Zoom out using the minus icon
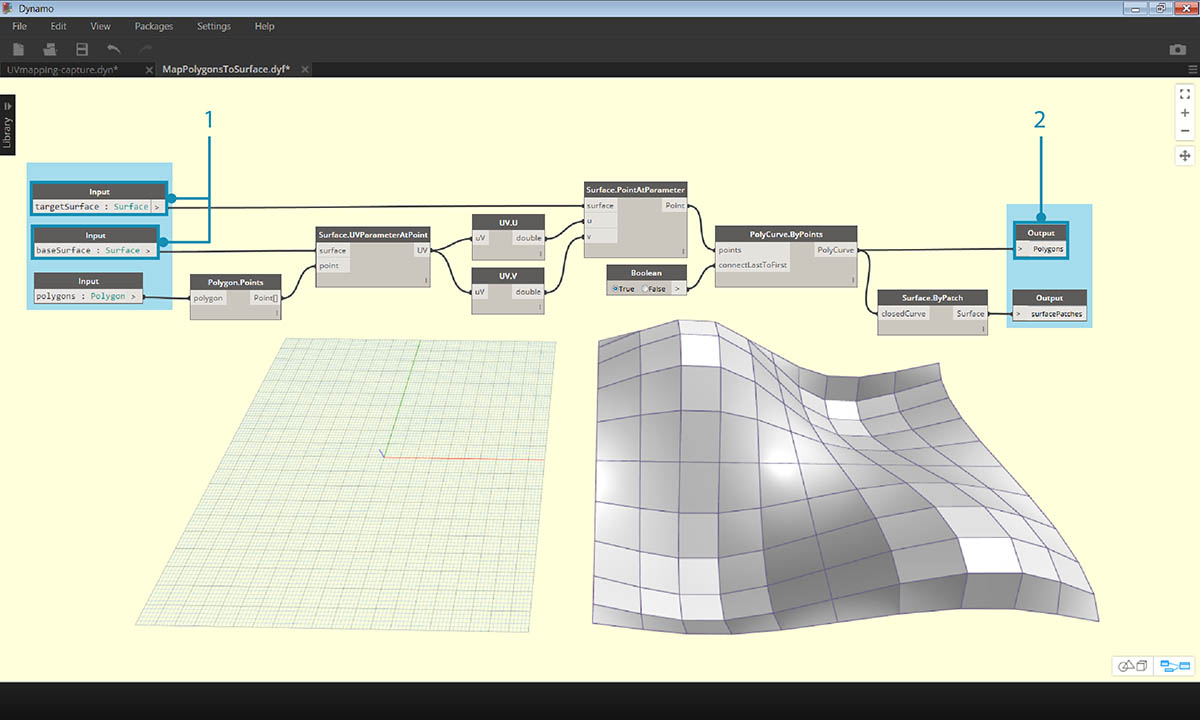This screenshot has width=1200, height=720. point(1185,131)
